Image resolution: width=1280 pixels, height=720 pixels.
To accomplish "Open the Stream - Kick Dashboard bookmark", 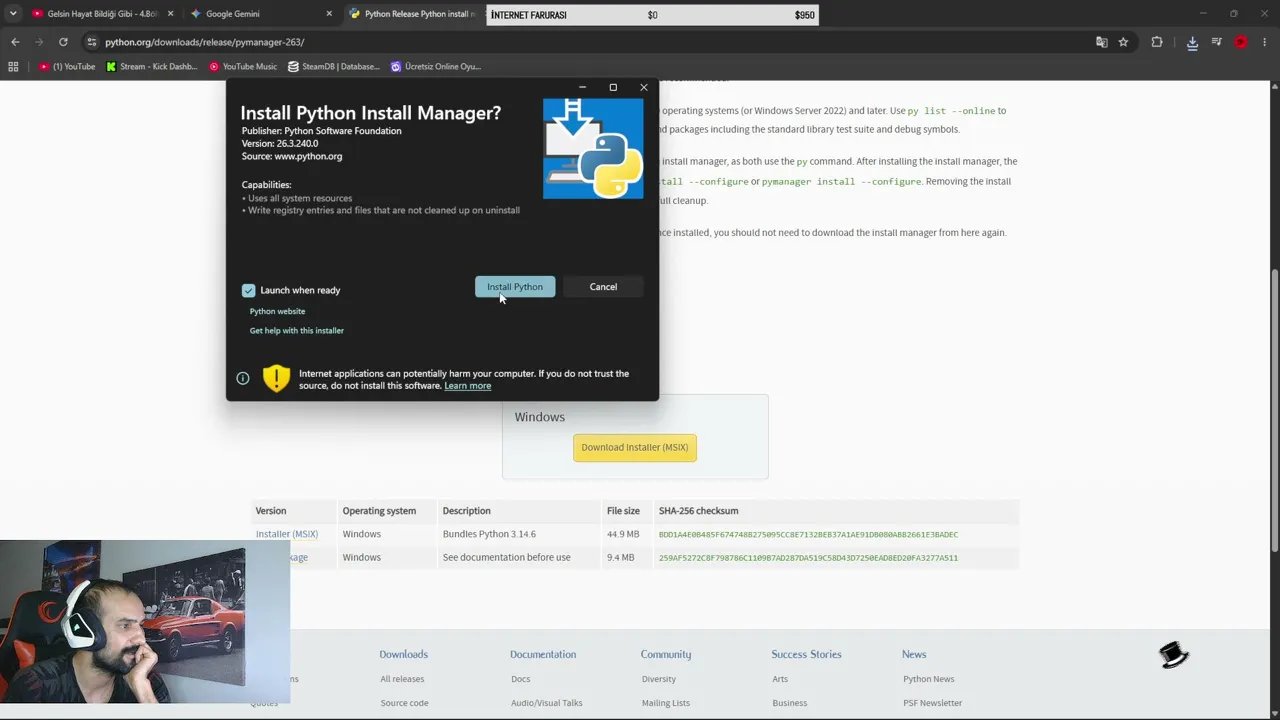I will pos(152,67).
